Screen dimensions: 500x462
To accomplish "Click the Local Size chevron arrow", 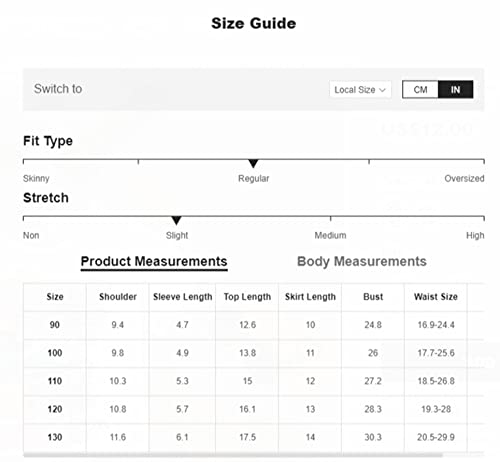I will tap(382, 90).
